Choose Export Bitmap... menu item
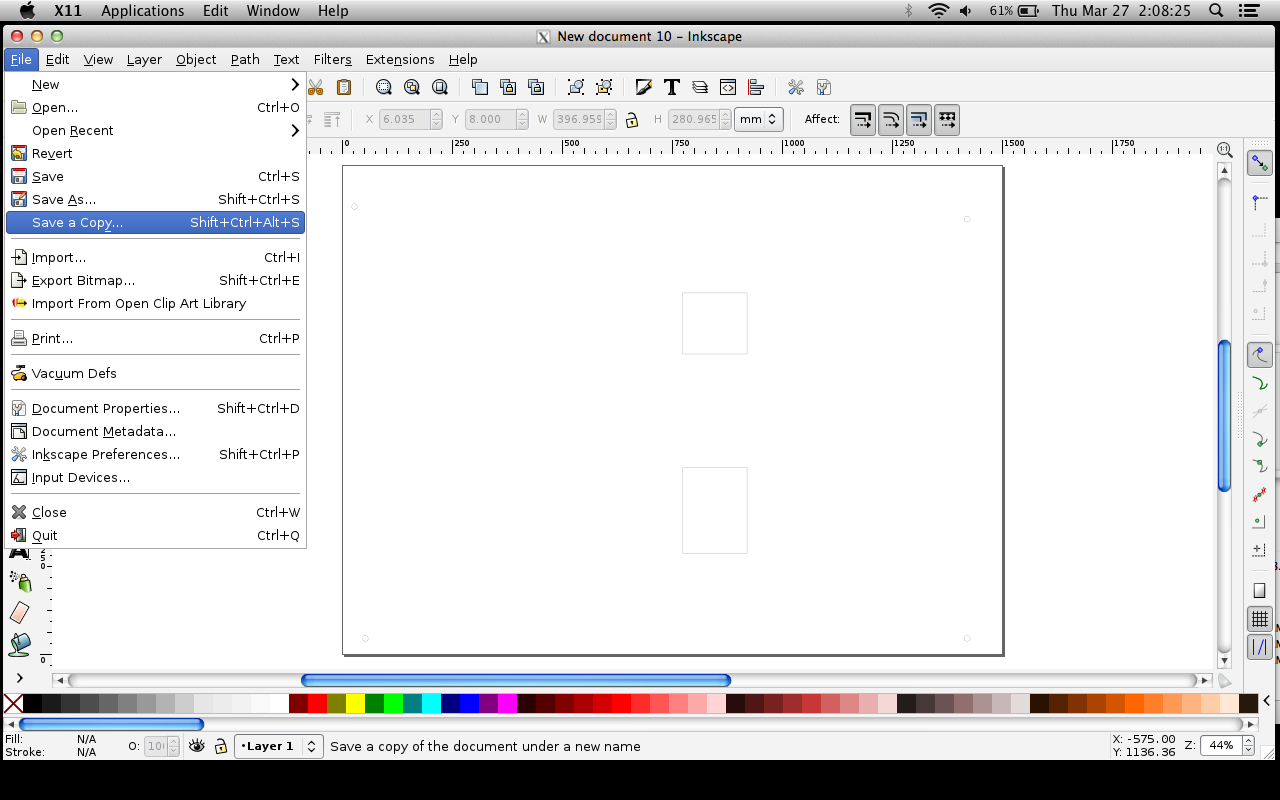This screenshot has width=1280, height=800. pyautogui.click(x=155, y=280)
